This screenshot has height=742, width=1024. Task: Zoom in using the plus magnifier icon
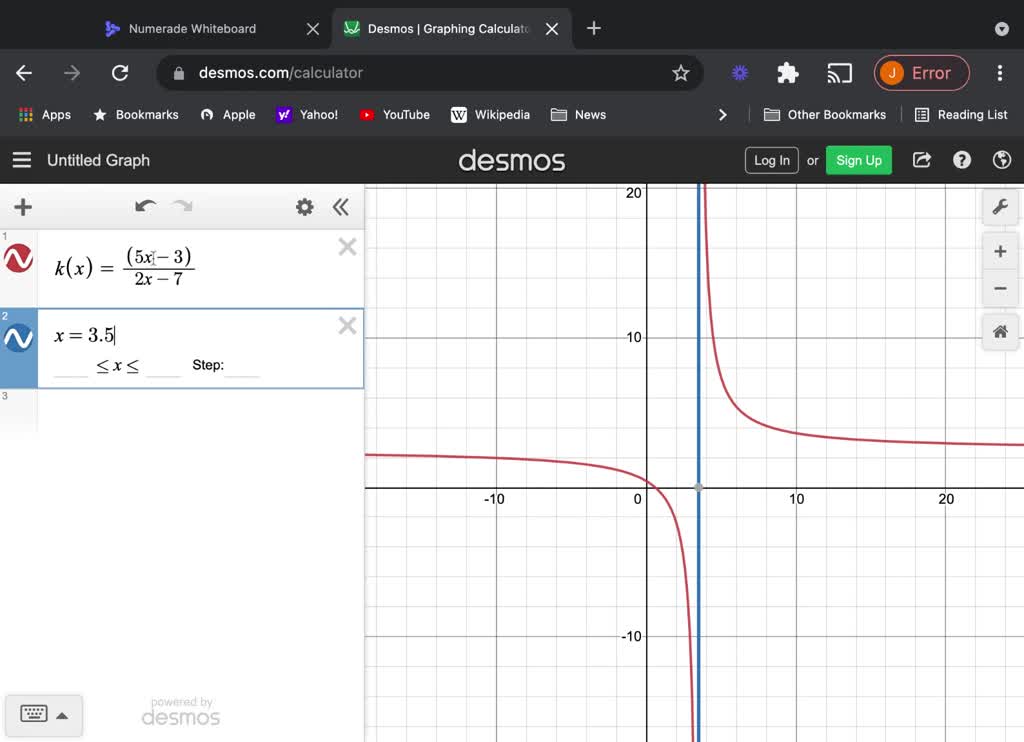(x=1000, y=251)
